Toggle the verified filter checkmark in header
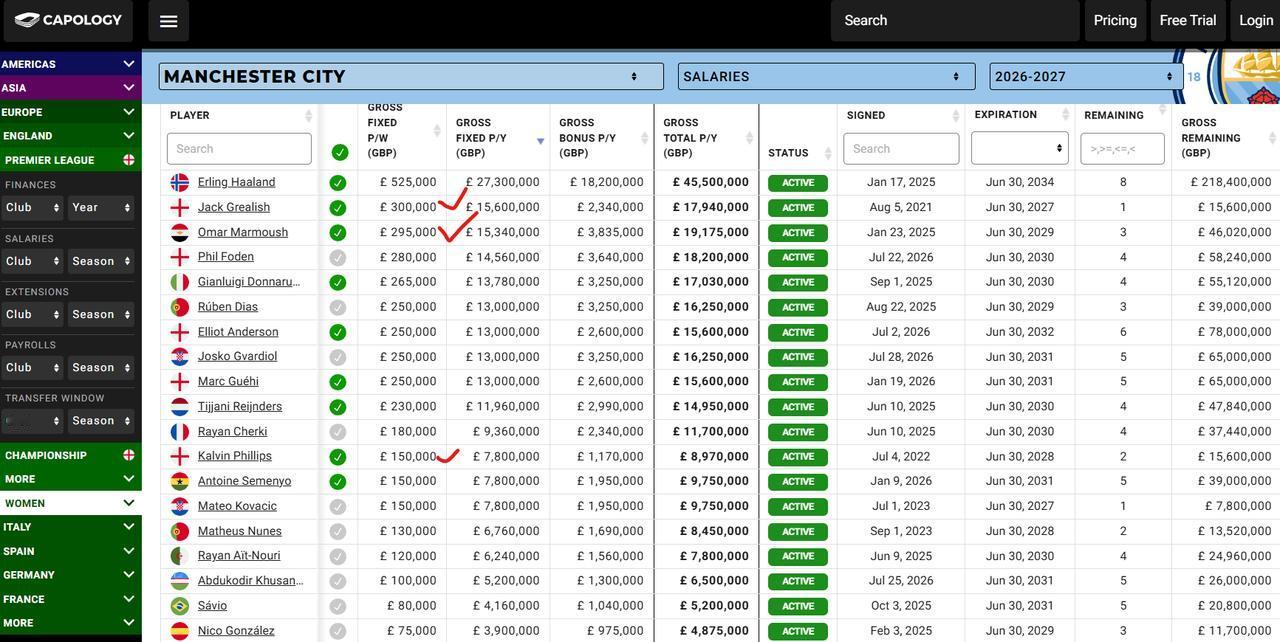1280x642 pixels. point(340,152)
